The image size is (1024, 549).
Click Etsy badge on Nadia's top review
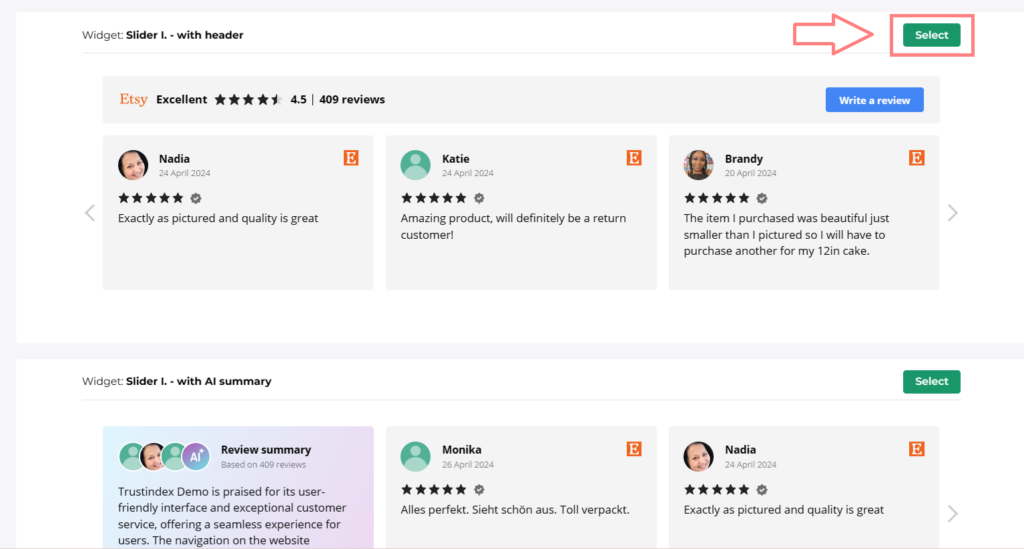coord(351,158)
